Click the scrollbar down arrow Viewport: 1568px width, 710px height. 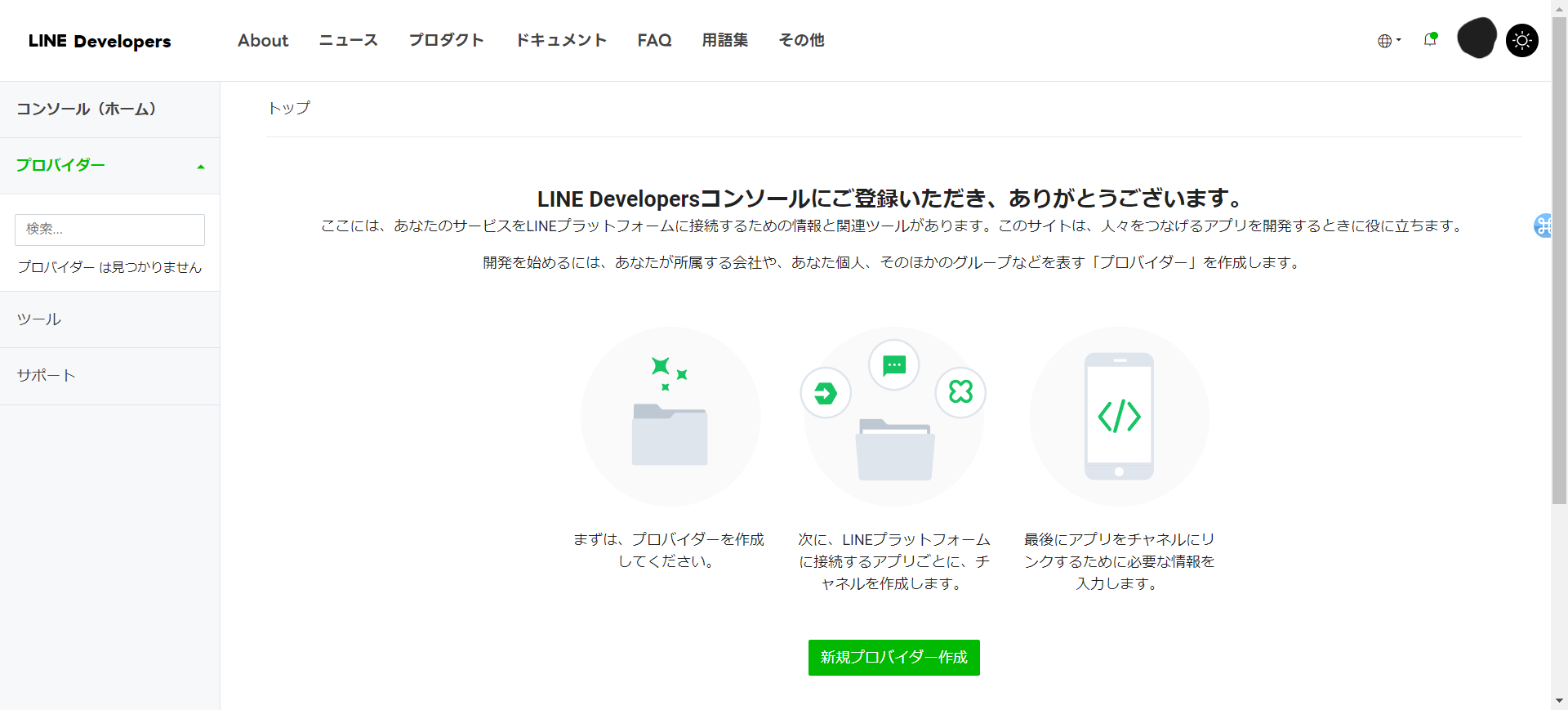pos(1559,701)
